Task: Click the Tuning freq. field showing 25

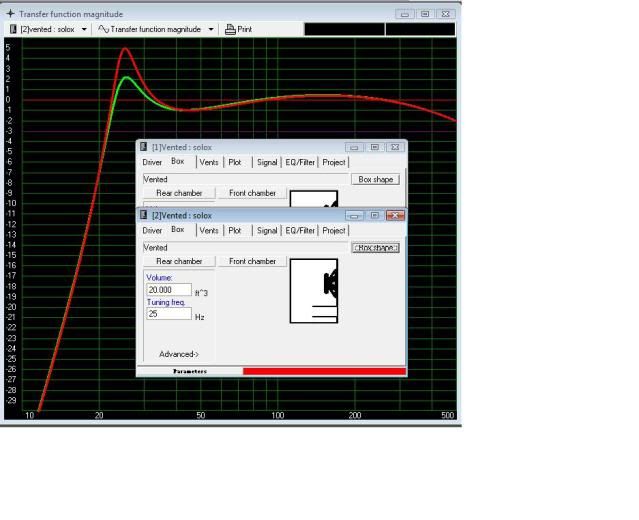Action: (x=169, y=314)
